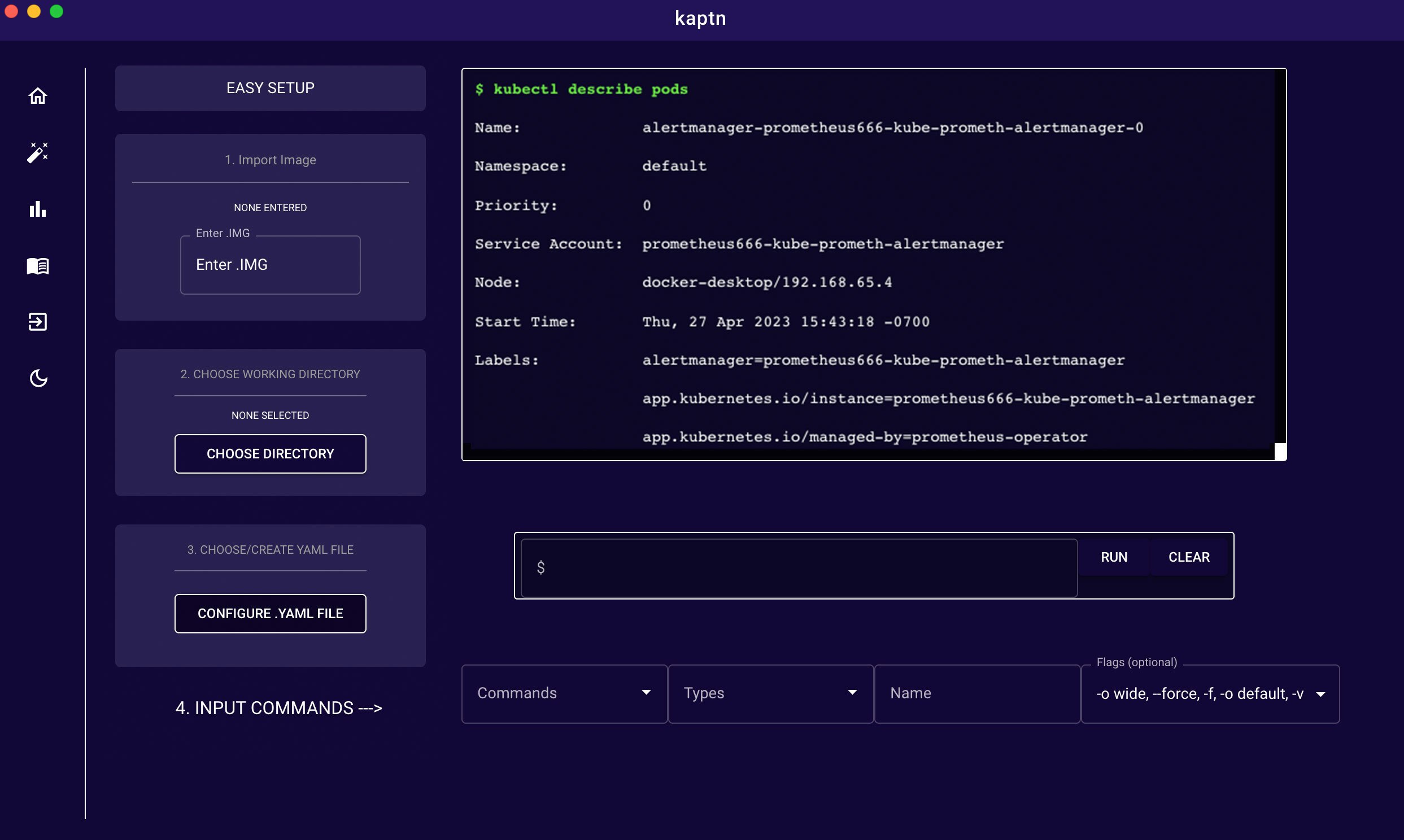
Task: Click '1. Import Image' heading
Action: (x=270, y=160)
